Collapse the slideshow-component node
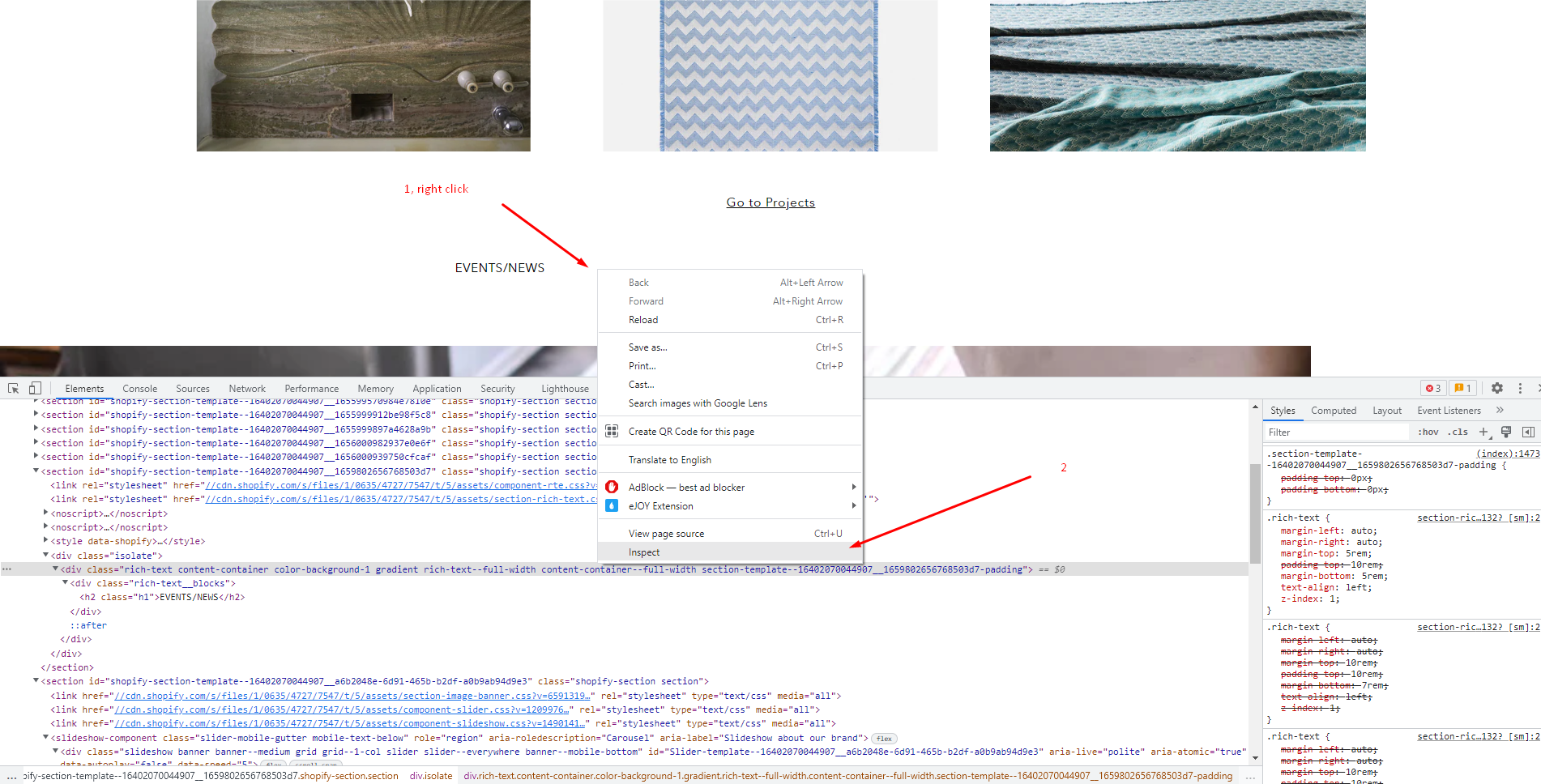This screenshot has width=1541, height=784. 45,738
